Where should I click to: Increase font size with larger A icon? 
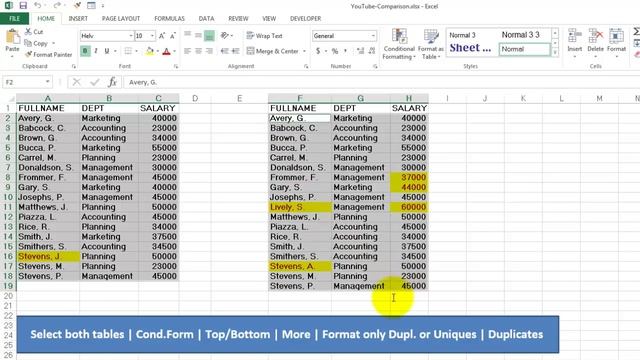(x=162, y=36)
